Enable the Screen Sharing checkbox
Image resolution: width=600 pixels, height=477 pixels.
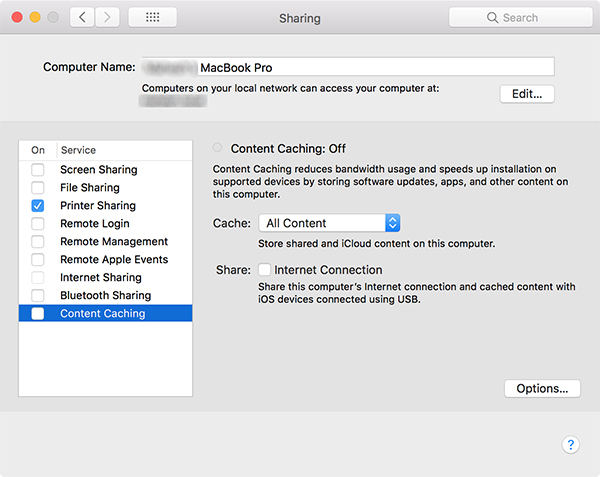pyautogui.click(x=38, y=169)
